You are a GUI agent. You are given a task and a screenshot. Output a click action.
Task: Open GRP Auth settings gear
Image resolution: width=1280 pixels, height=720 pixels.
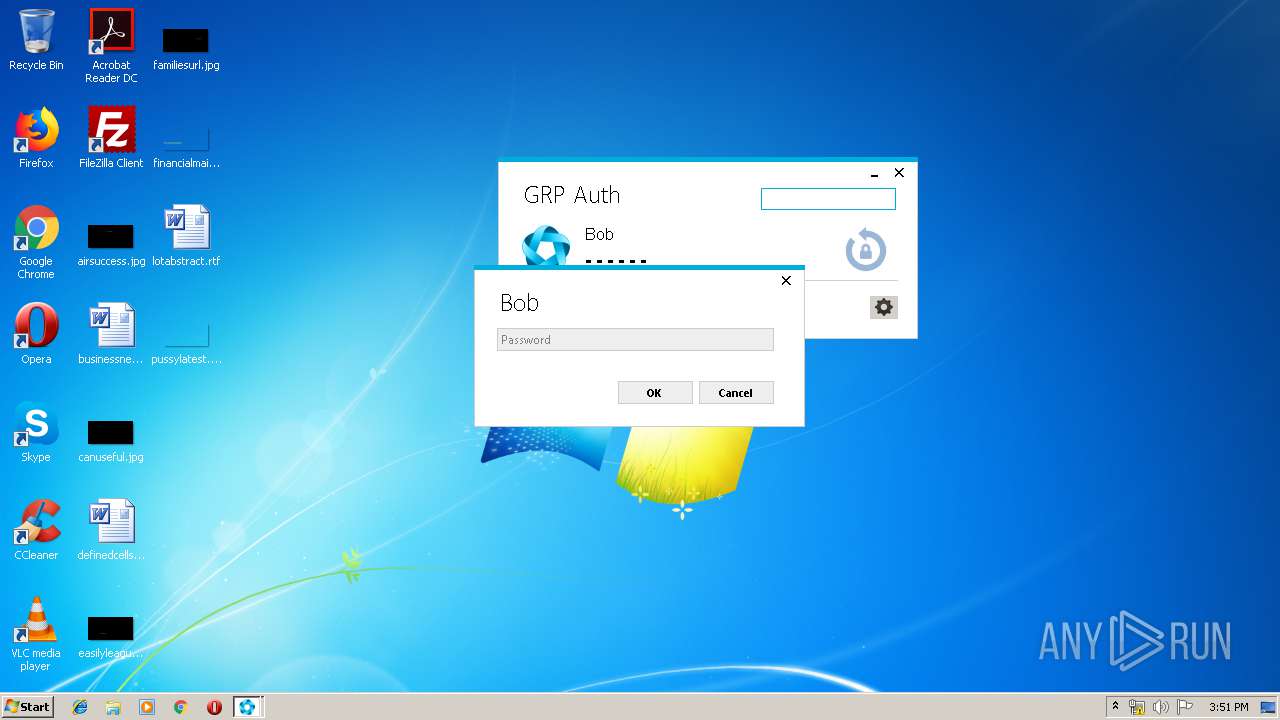click(884, 307)
